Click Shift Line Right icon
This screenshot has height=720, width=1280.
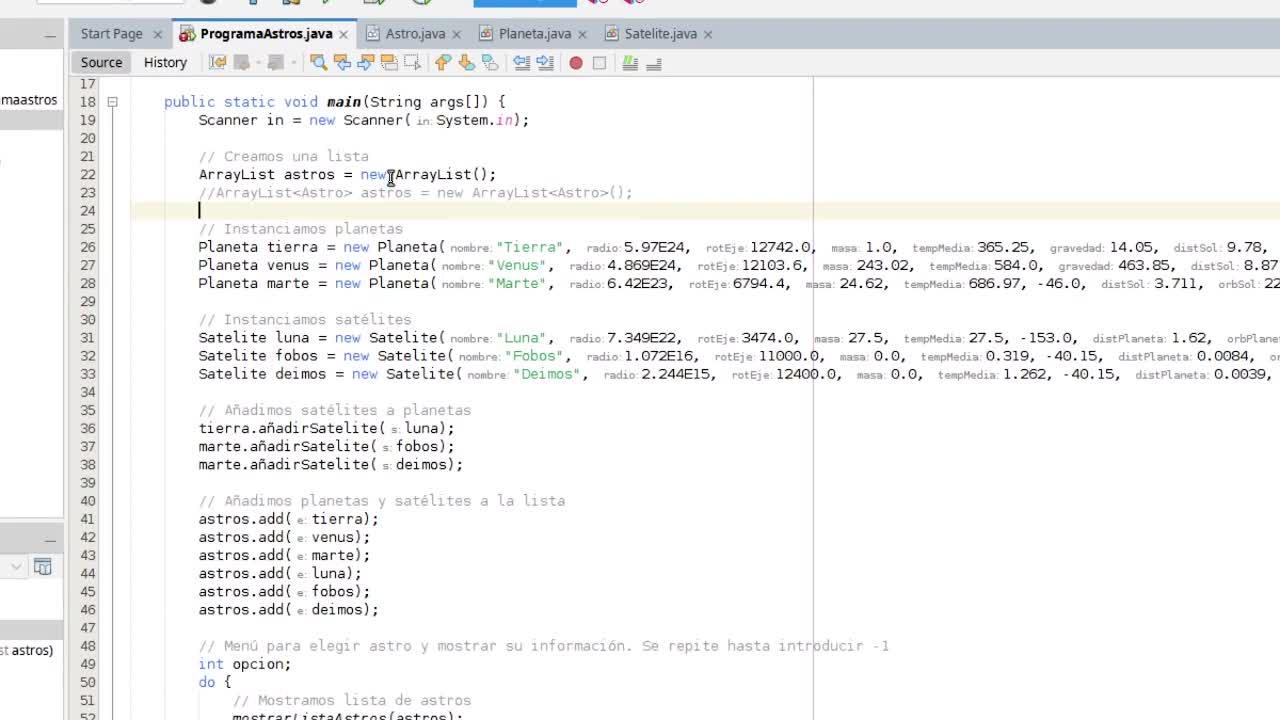[545, 63]
